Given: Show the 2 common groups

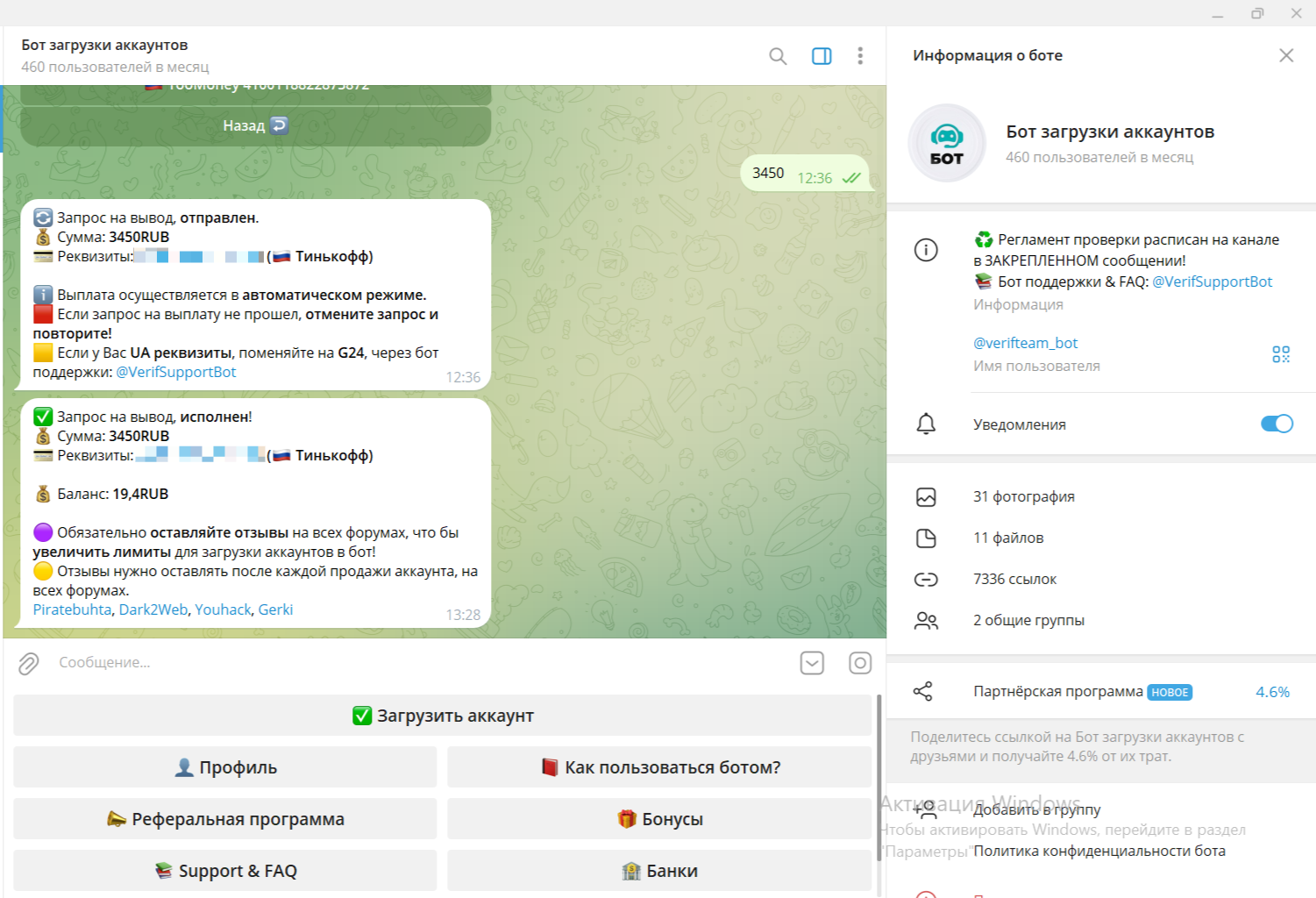Looking at the screenshot, I should [1028, 621].
